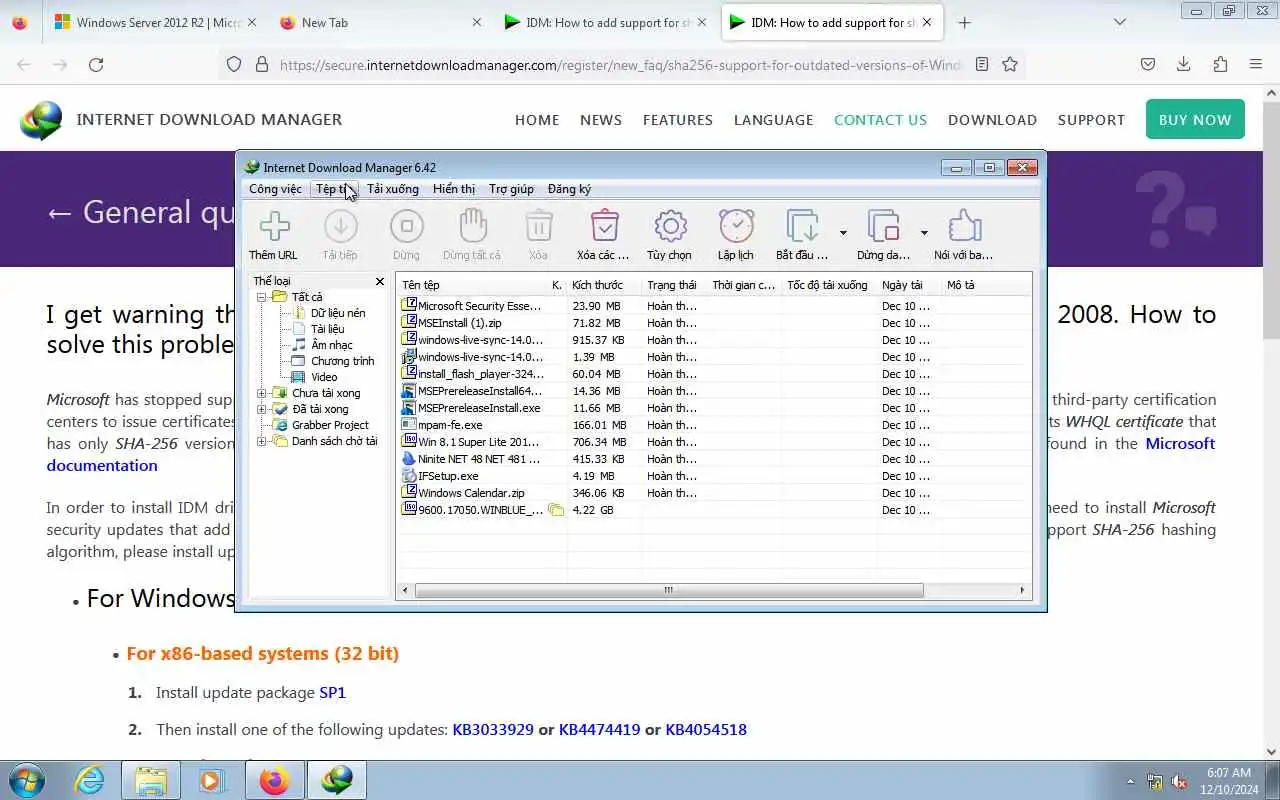The image size is (1280, 800).
Task: Go to the FEATURES page in site navigation
Action: (x=678, y=120)
